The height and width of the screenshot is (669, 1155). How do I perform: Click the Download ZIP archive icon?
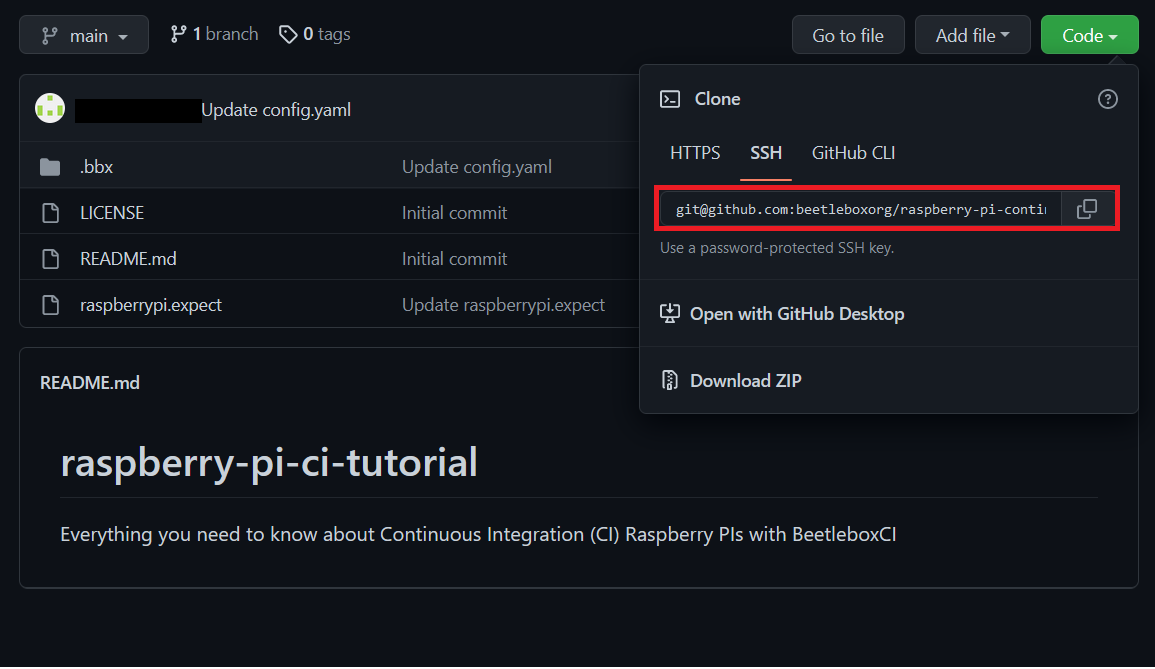coord(669,380)
